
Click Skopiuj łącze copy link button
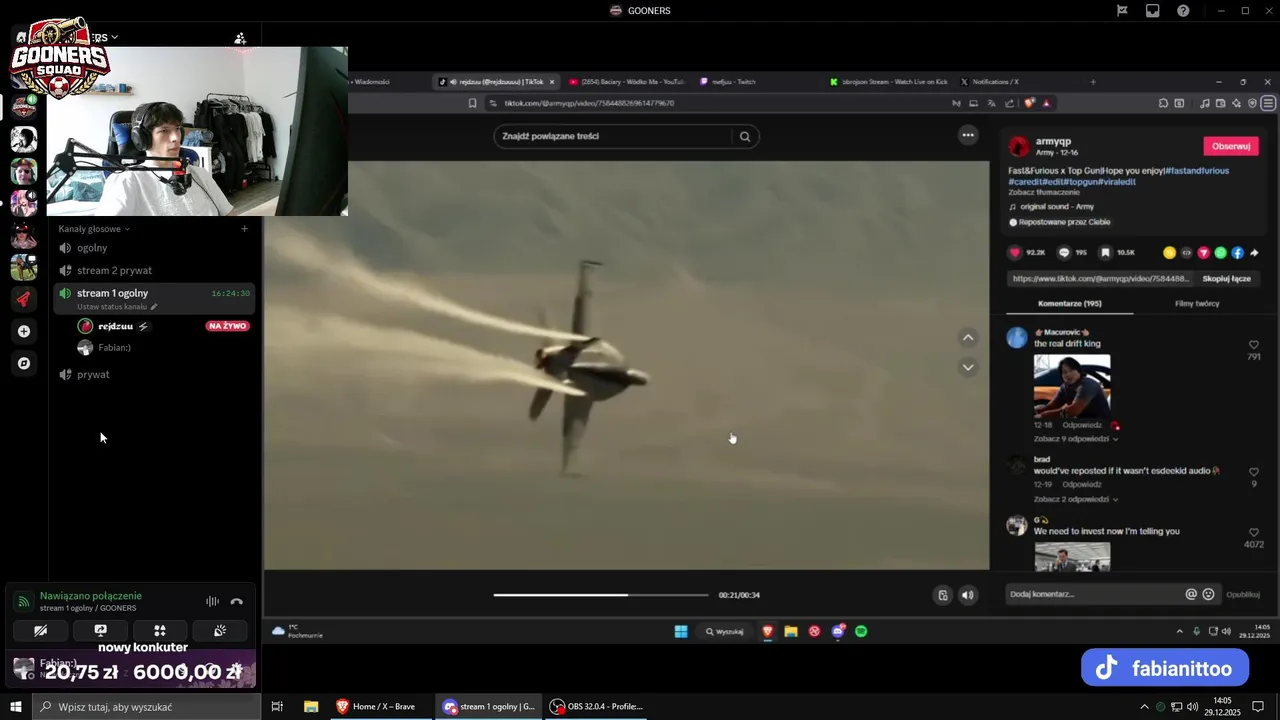pos(1226,279)
